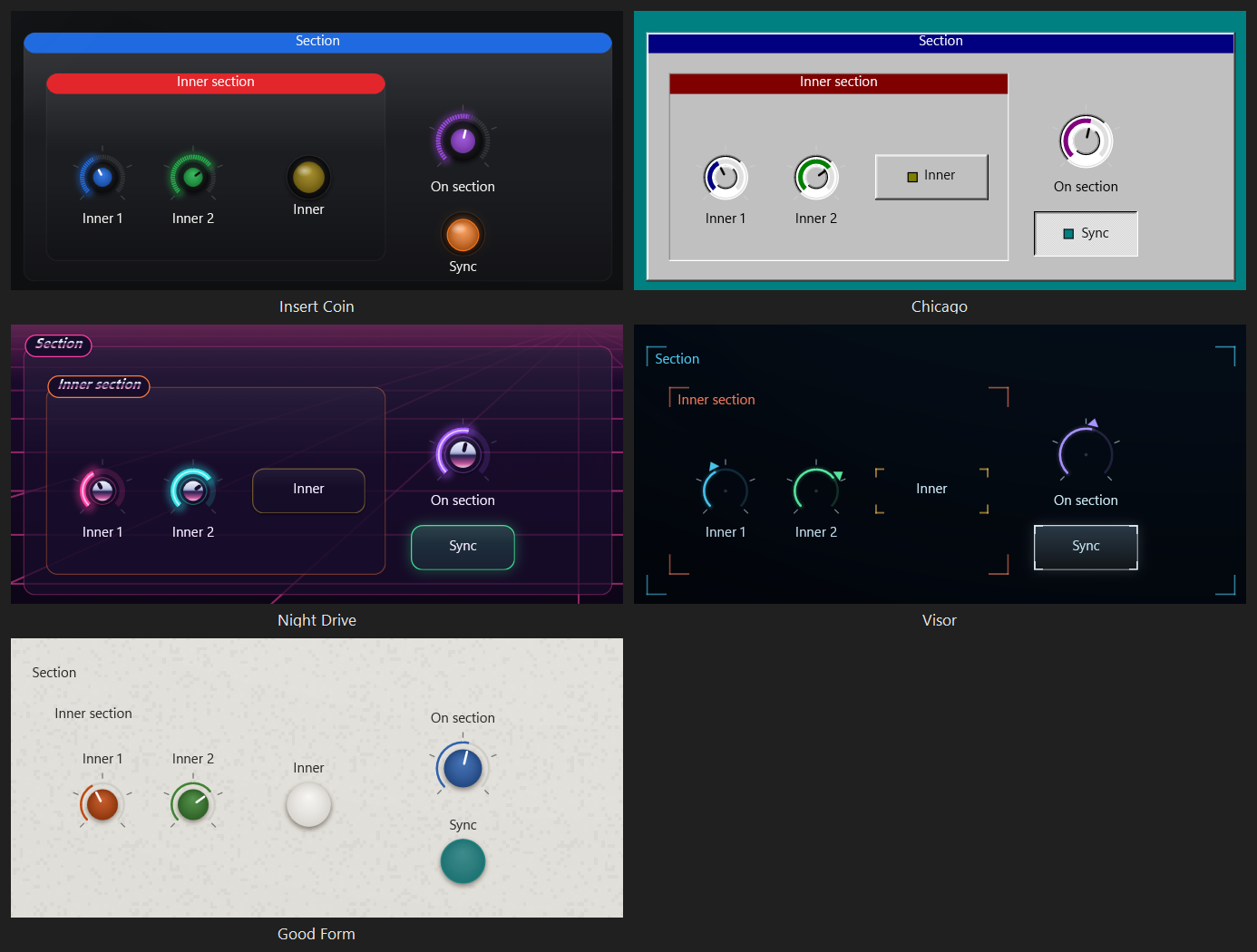Click the Inner 2 knob in Chicago theme
Image resolution: width=1257 pixels, height=952 pixels.
(x=816, y=177)
